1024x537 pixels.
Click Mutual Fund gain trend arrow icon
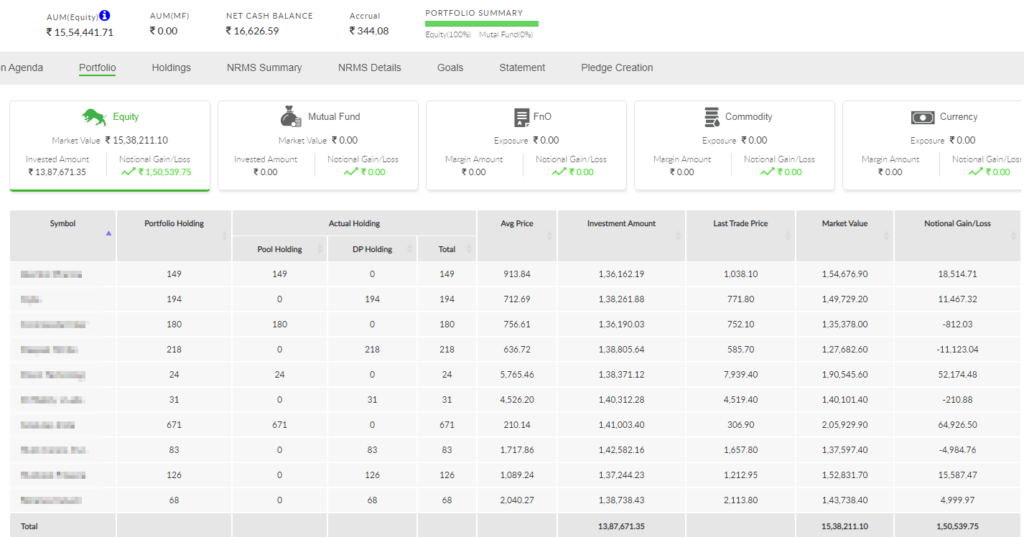click(351, 172)
